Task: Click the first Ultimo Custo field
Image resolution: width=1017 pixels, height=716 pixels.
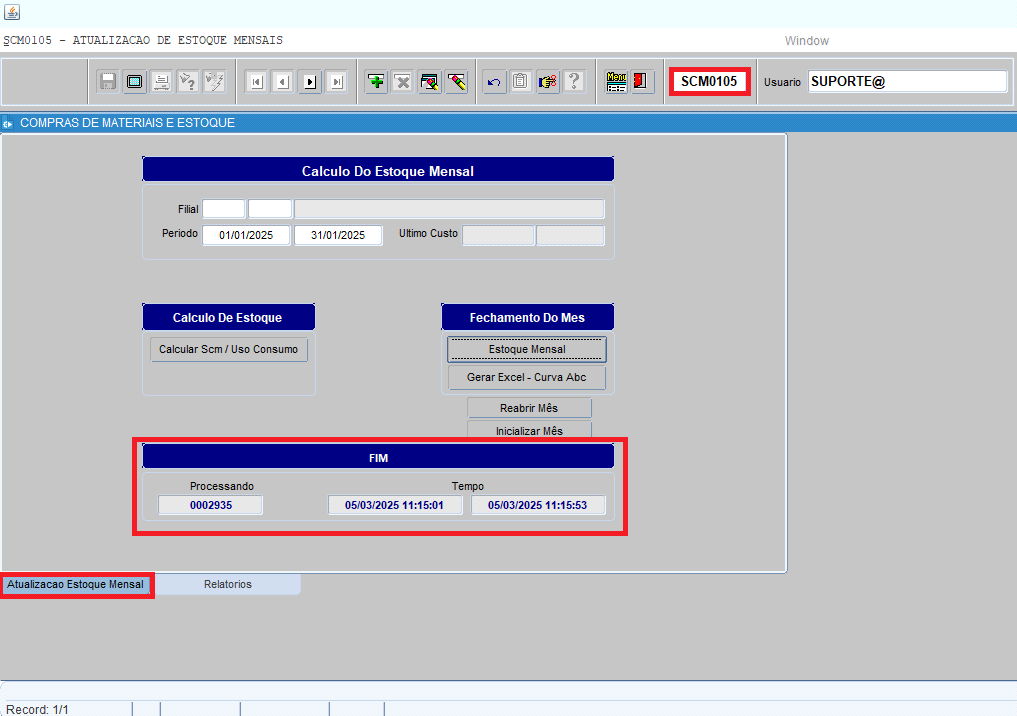Action: [x=498, y=235]
